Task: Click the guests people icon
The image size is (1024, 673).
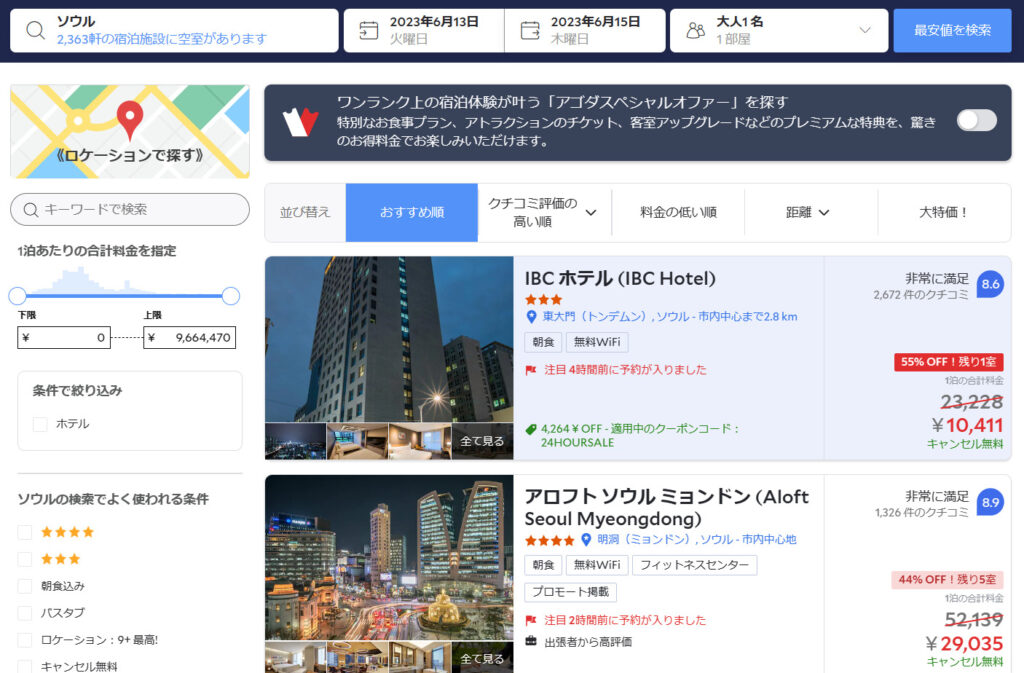Action: tap(696, 30)
